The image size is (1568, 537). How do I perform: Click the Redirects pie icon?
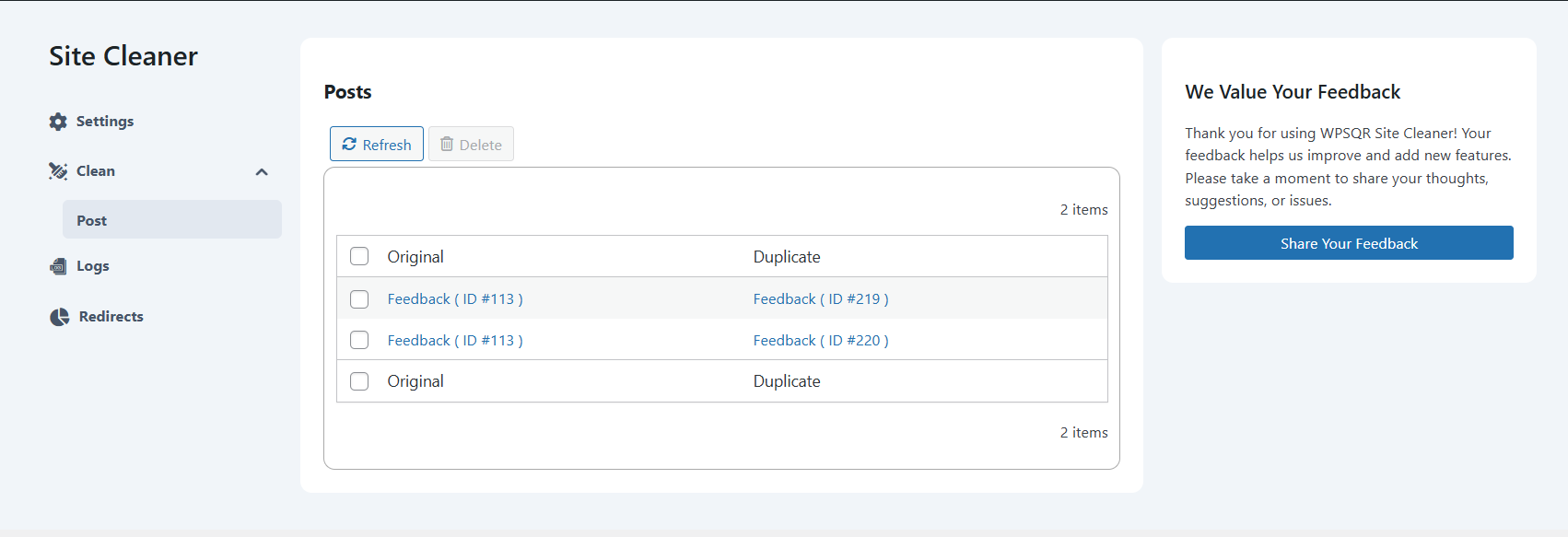tap(60, 317)
